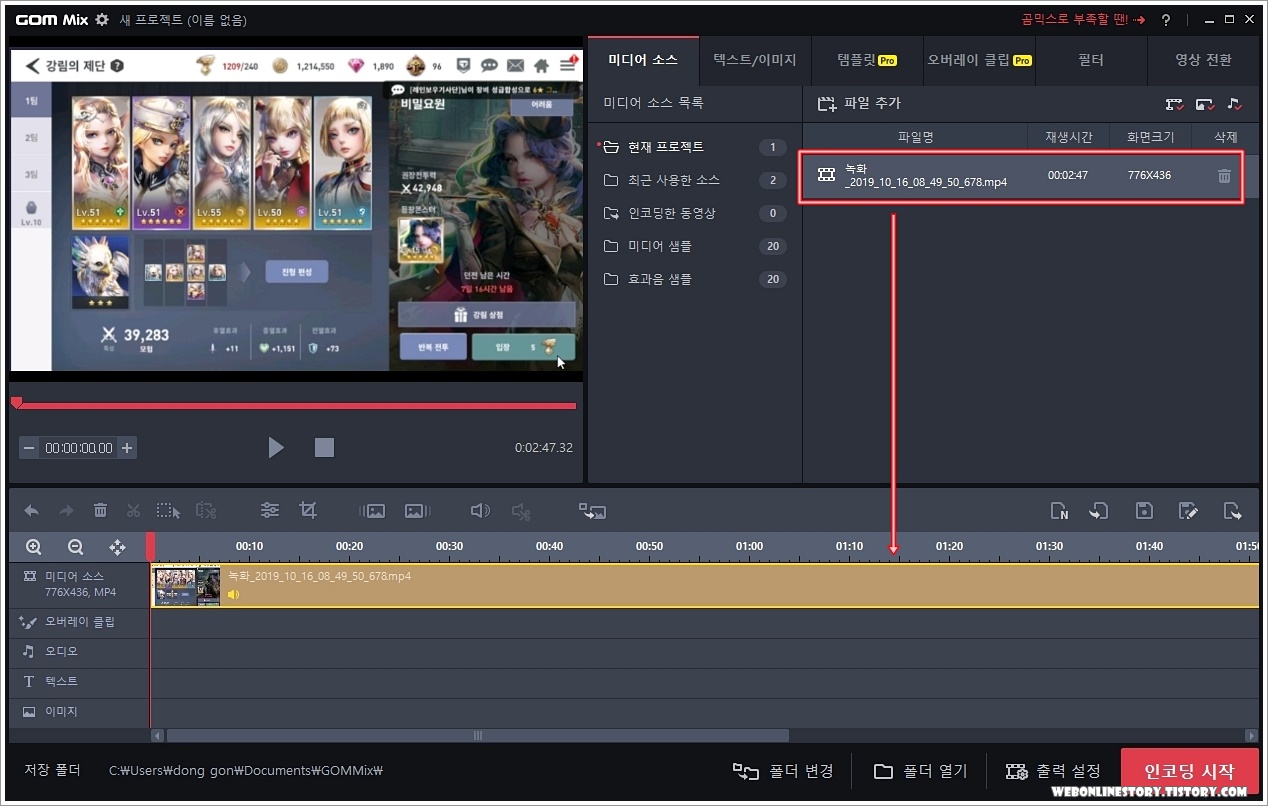
Task: Open 출력 설정 output settings
Action: point(1053,771)
